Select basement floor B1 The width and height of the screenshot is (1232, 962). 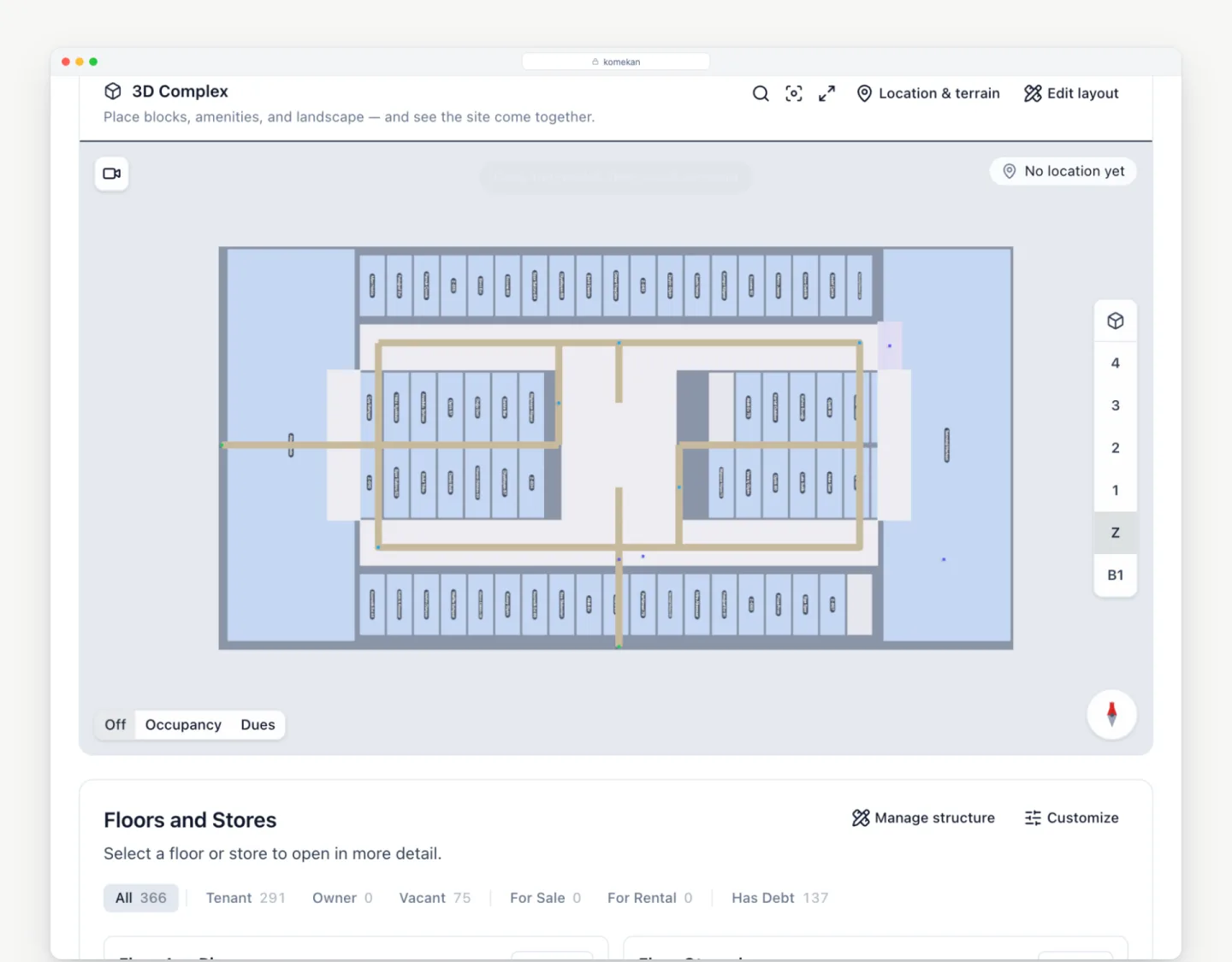[x=1115, y=575]
